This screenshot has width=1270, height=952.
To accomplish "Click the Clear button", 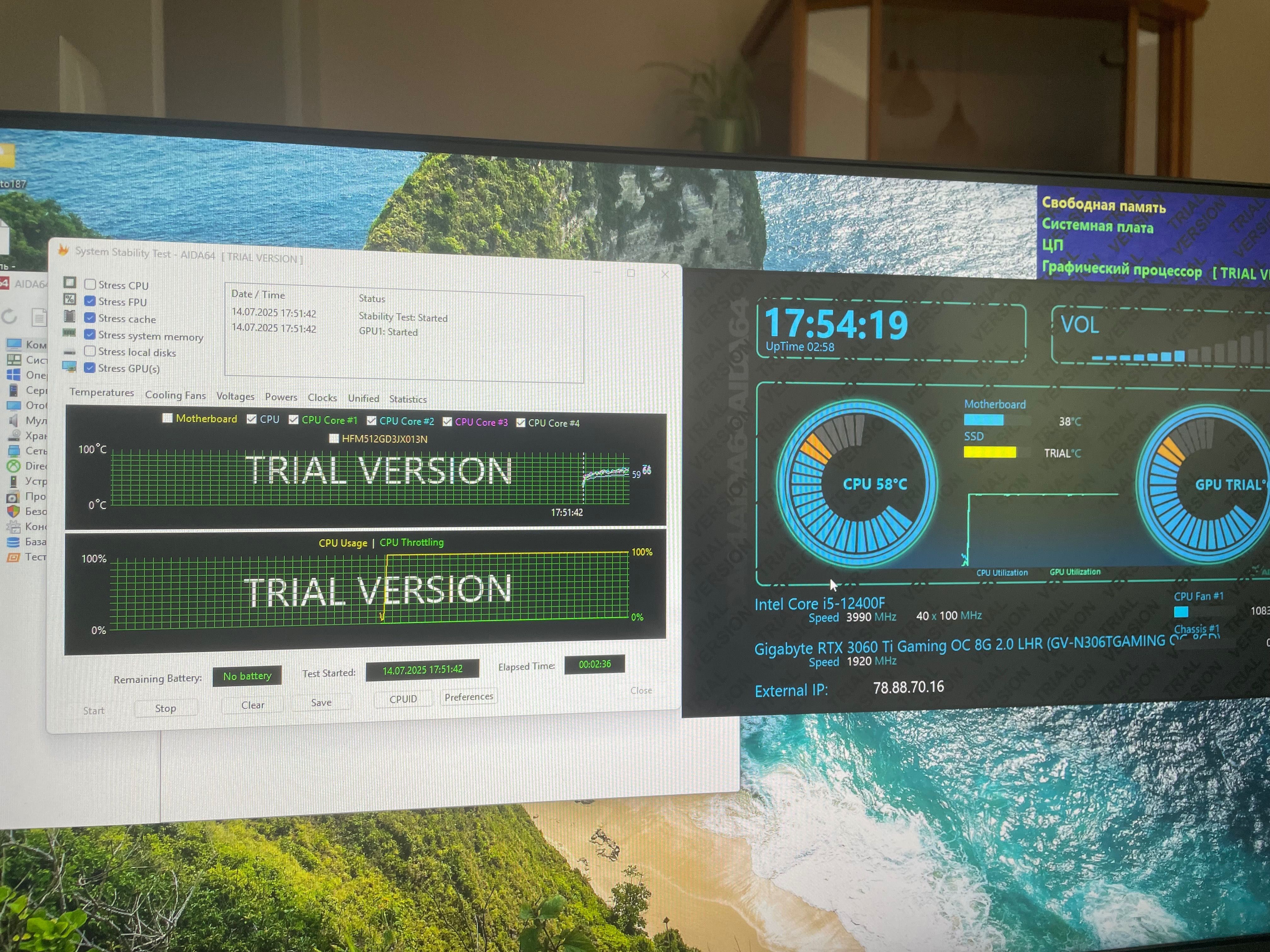I will click(253, 705).
